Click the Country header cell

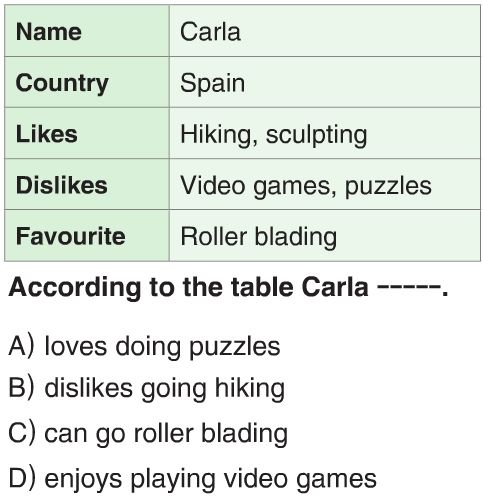point(87,82)
